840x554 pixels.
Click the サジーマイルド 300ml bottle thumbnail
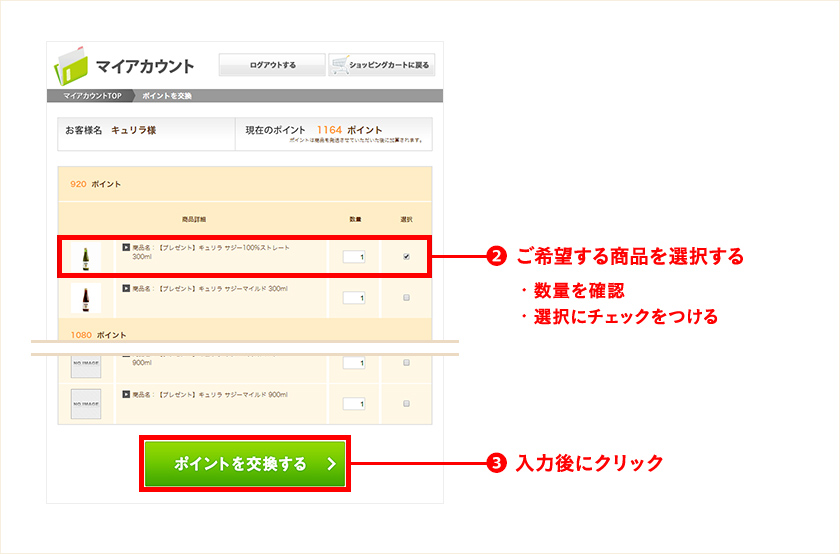coord(86,298)
